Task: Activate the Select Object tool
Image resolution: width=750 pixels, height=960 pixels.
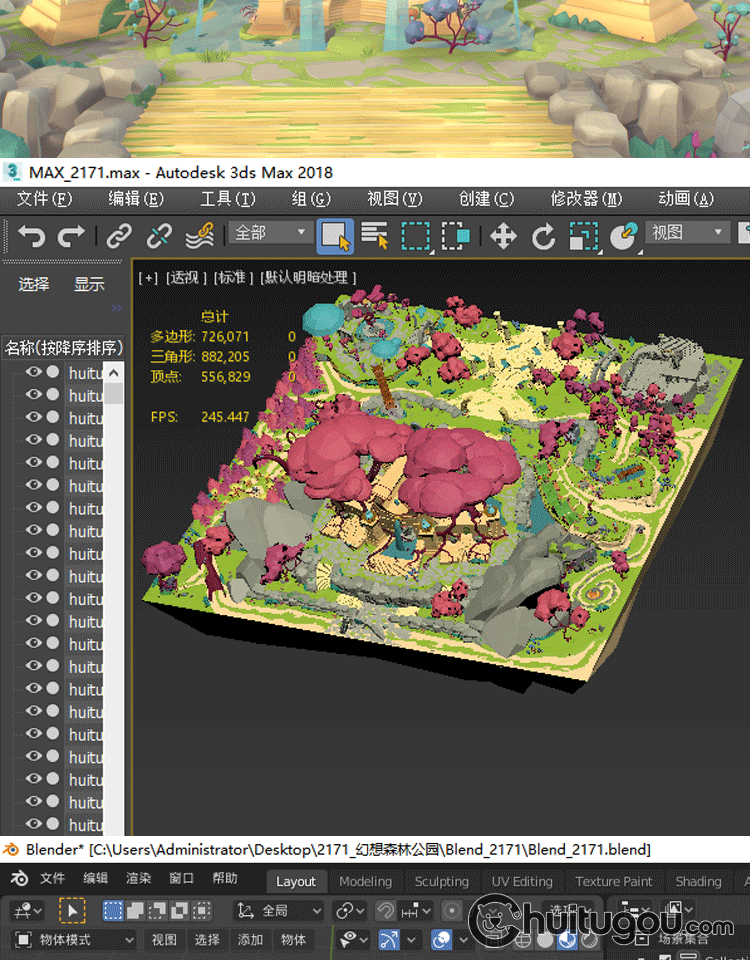Action: (x=335, y=237)
